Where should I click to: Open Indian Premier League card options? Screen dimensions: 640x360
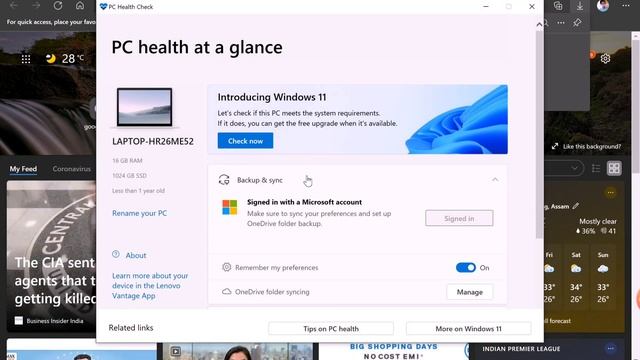tap(611, 349)
